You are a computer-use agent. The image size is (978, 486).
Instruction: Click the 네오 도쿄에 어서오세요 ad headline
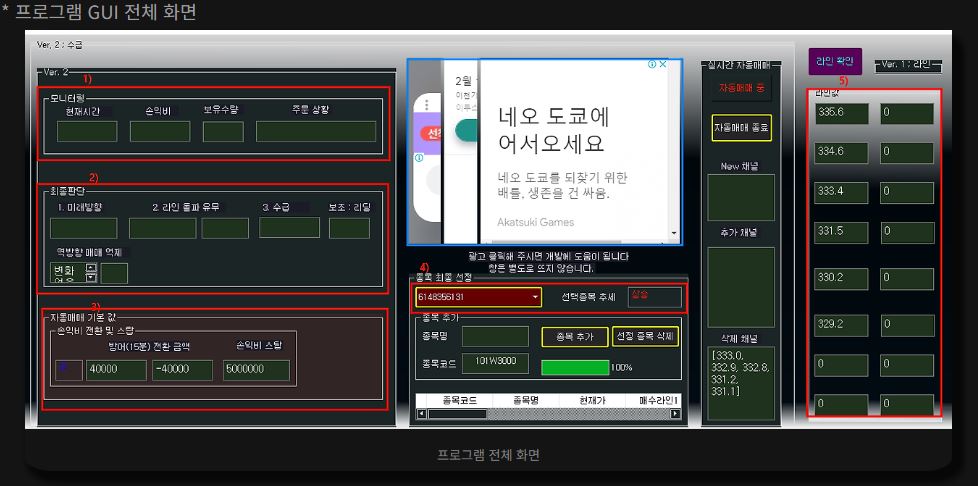coord(553,129)
